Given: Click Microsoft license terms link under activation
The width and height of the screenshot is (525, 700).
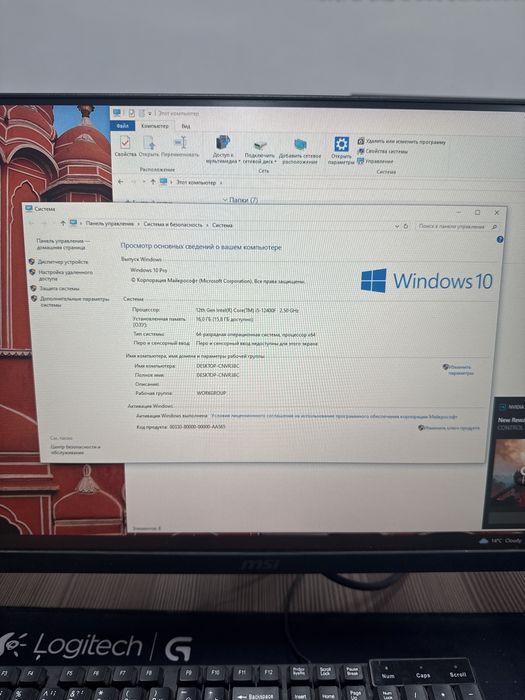Looking at the screenshot, I should click(334, 416).
